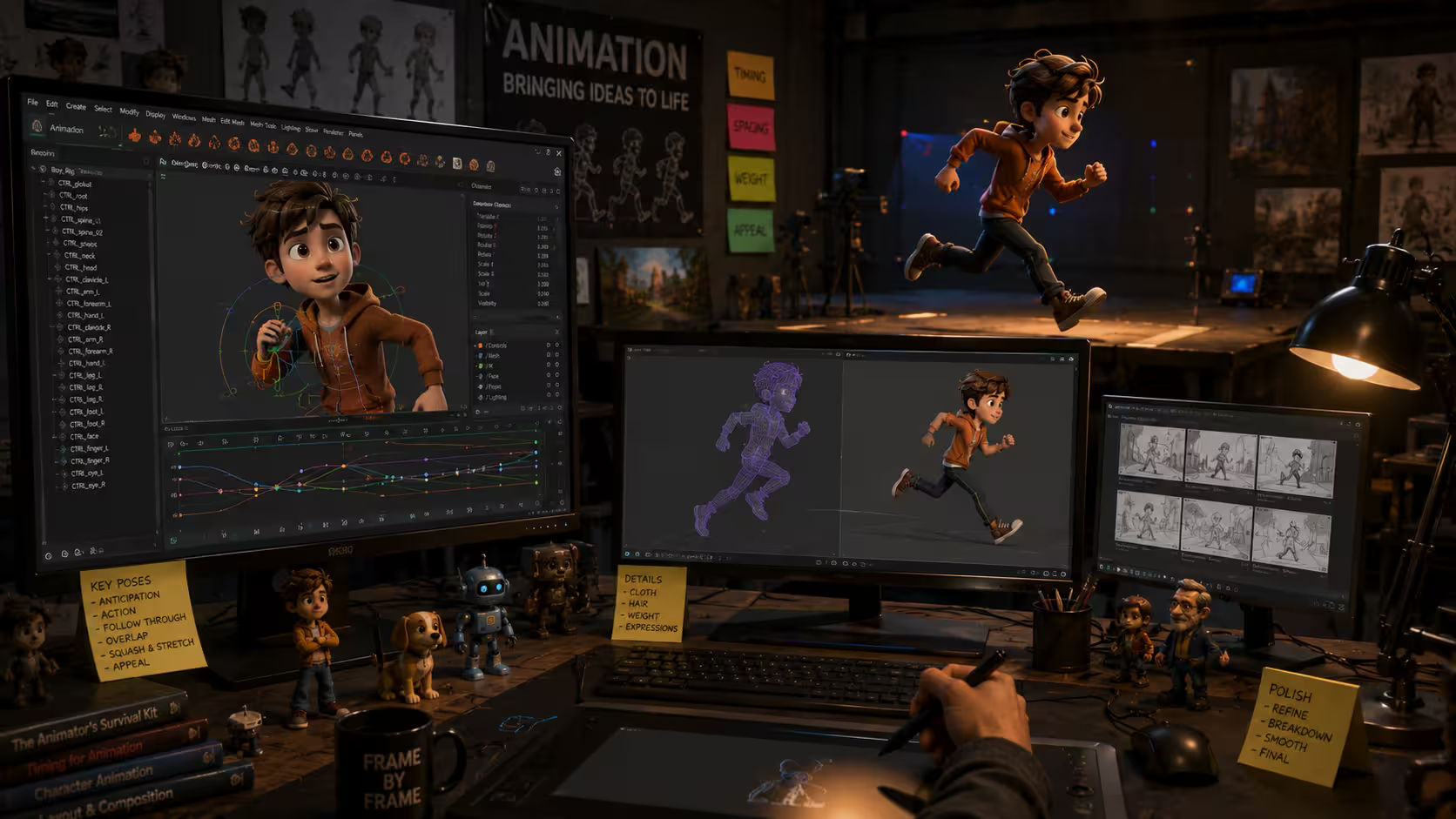Toggle visibility of the Controls layer
1456x819 pixels.
(549, 345)
